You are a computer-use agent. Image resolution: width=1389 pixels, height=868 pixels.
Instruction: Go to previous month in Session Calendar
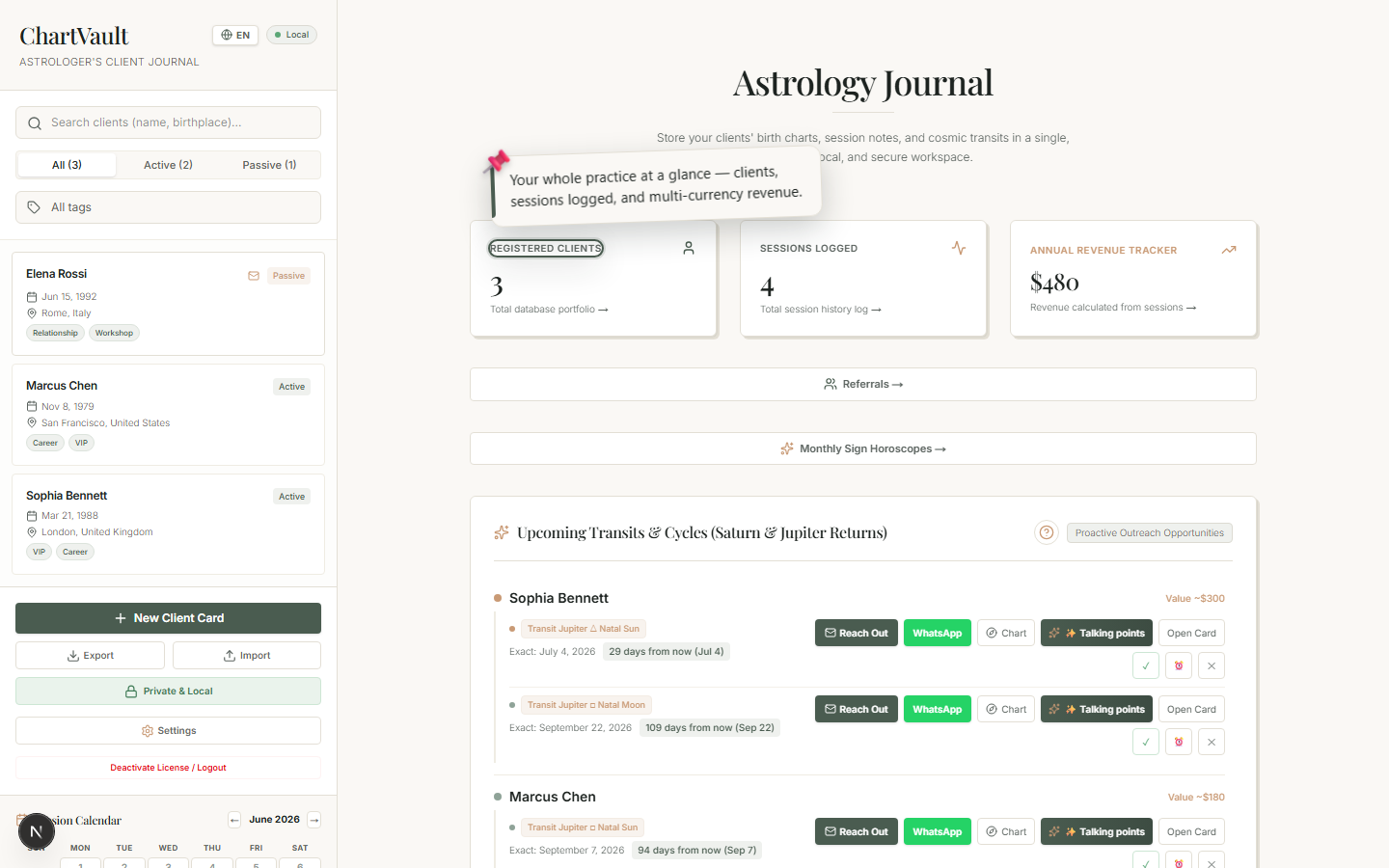click(234, 820)
